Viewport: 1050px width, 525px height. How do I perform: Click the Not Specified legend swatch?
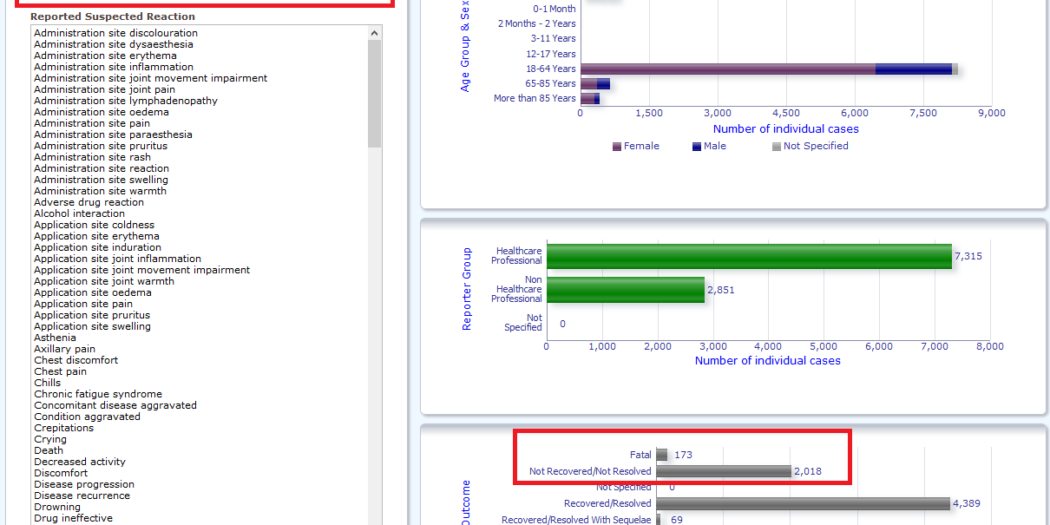pyautogui.click(x=776, y=146)
